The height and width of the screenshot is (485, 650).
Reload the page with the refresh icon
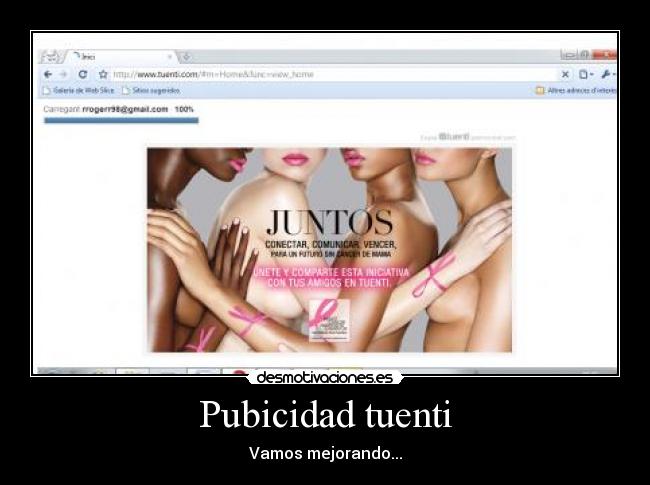point(83,74)
